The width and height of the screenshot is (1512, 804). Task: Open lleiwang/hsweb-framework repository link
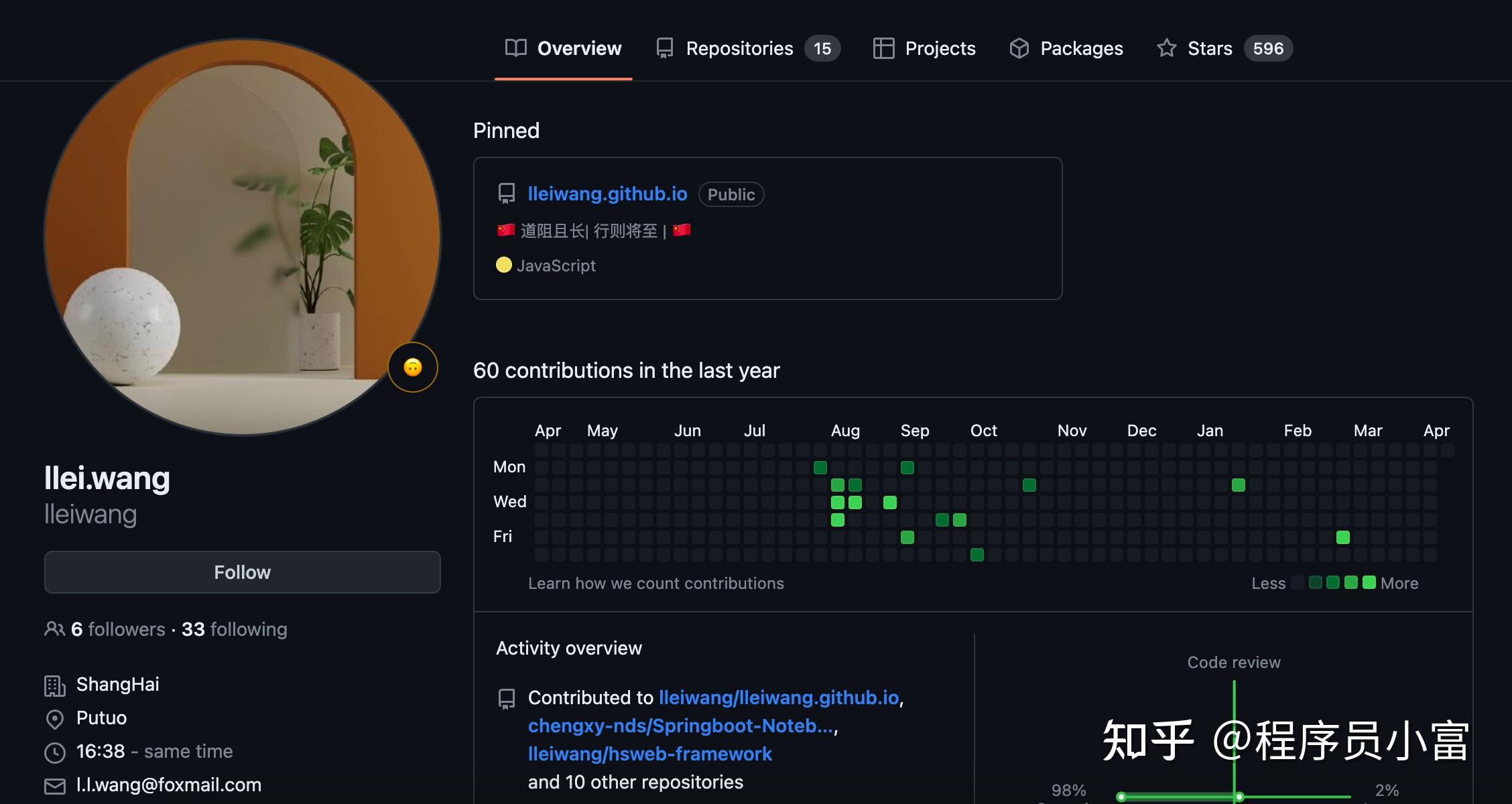point(649,754)
